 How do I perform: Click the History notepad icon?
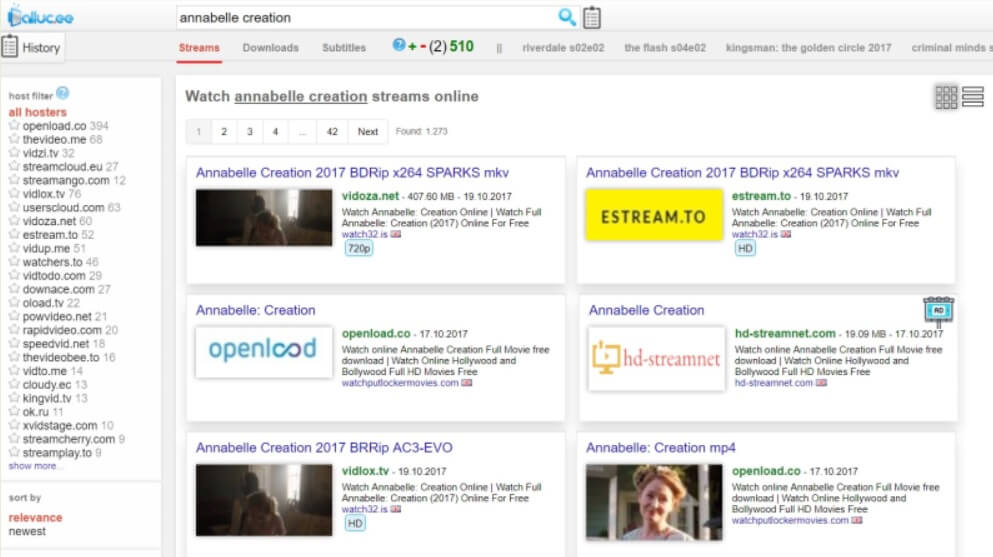coord(9,47)
